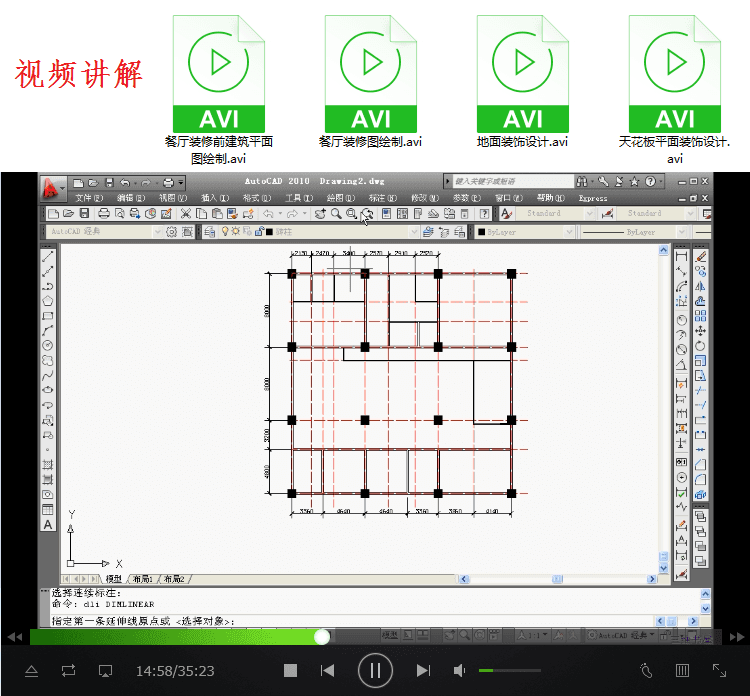Open the AutoCAD application menu logo
Screen dimensions: 750x696
pyautogui.click(x=53, y=188)
